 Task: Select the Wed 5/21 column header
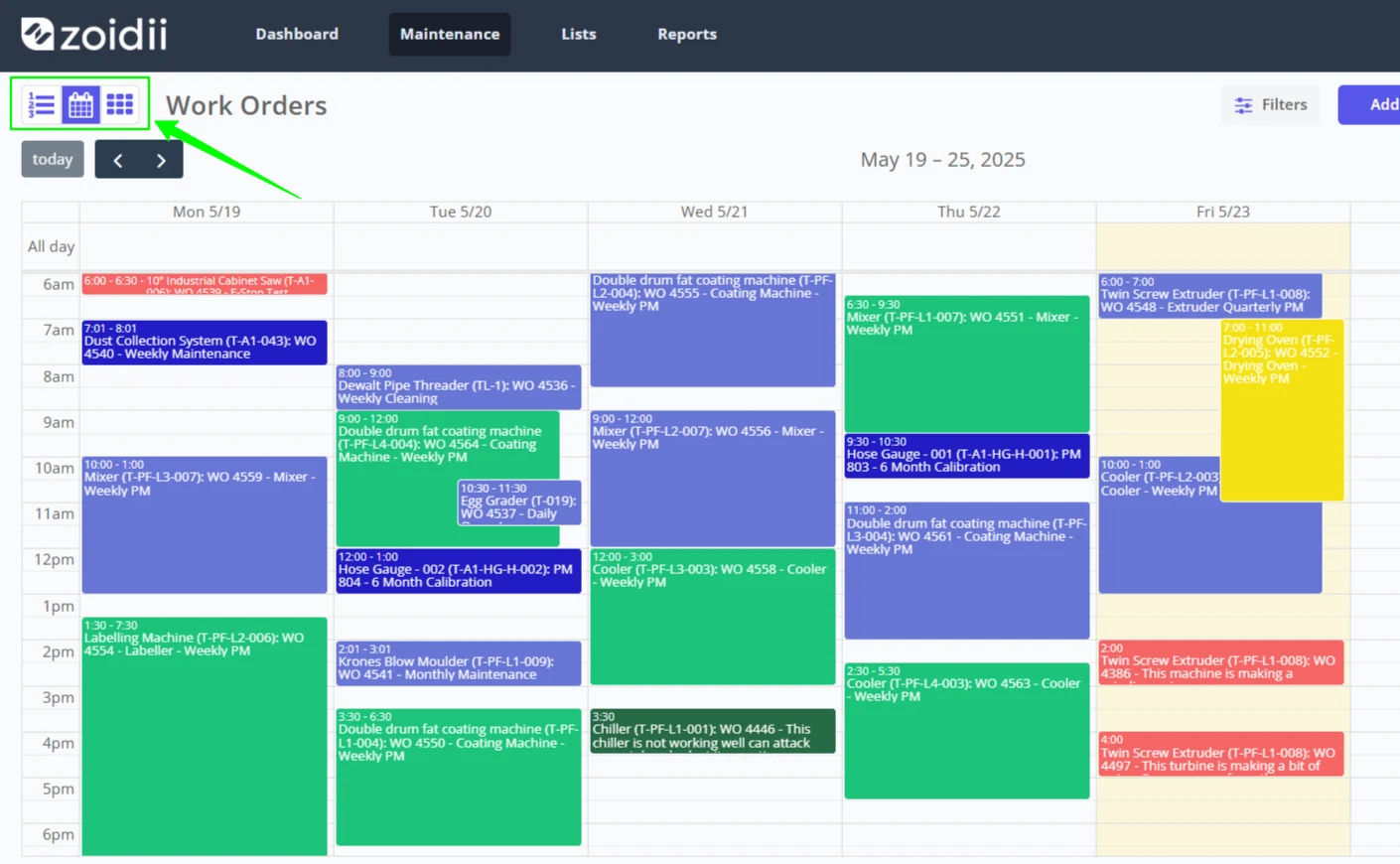715,212
